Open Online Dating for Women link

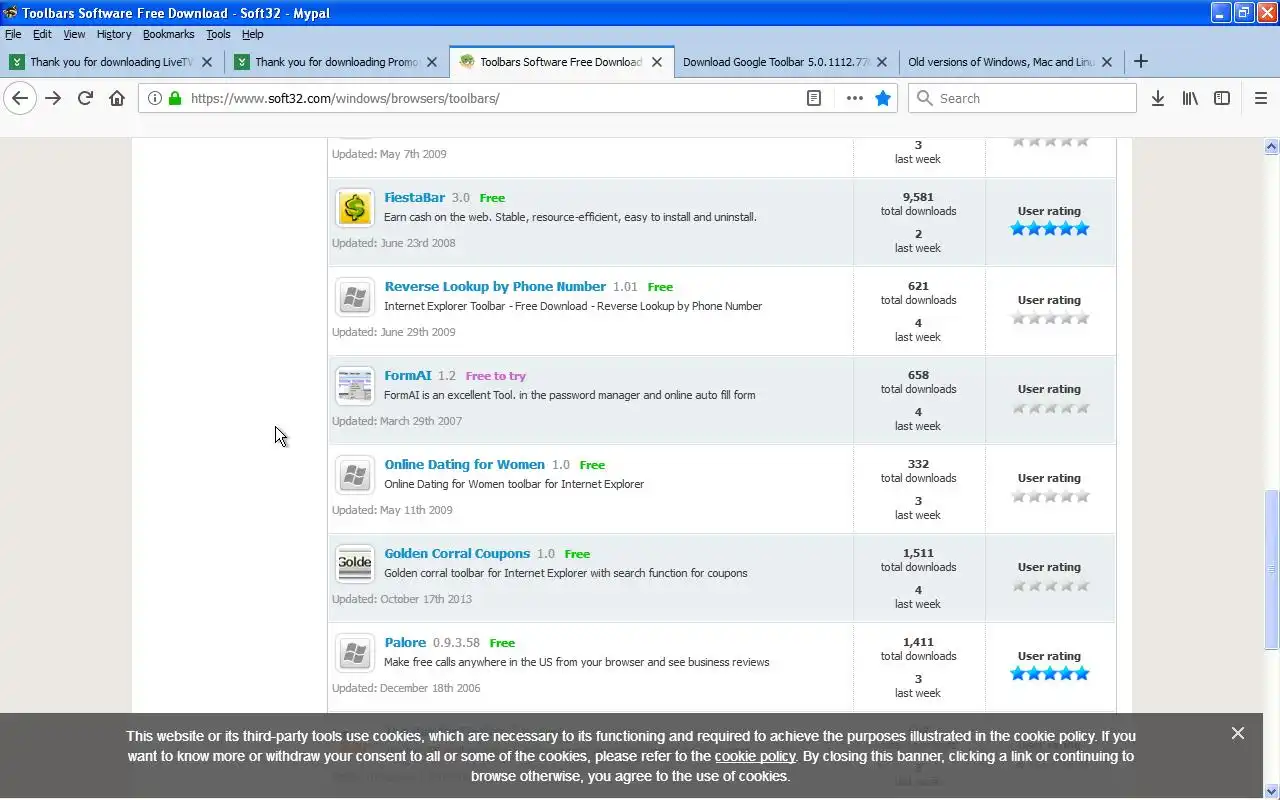464,464
